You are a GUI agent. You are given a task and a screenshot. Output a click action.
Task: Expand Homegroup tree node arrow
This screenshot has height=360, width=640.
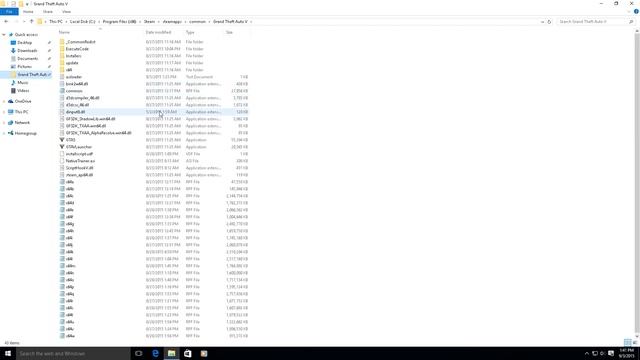coord(4,133)
